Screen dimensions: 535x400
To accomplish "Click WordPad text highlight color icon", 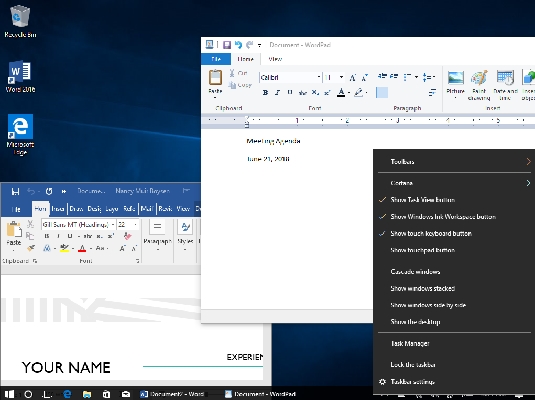I will (x=358, y=92).
